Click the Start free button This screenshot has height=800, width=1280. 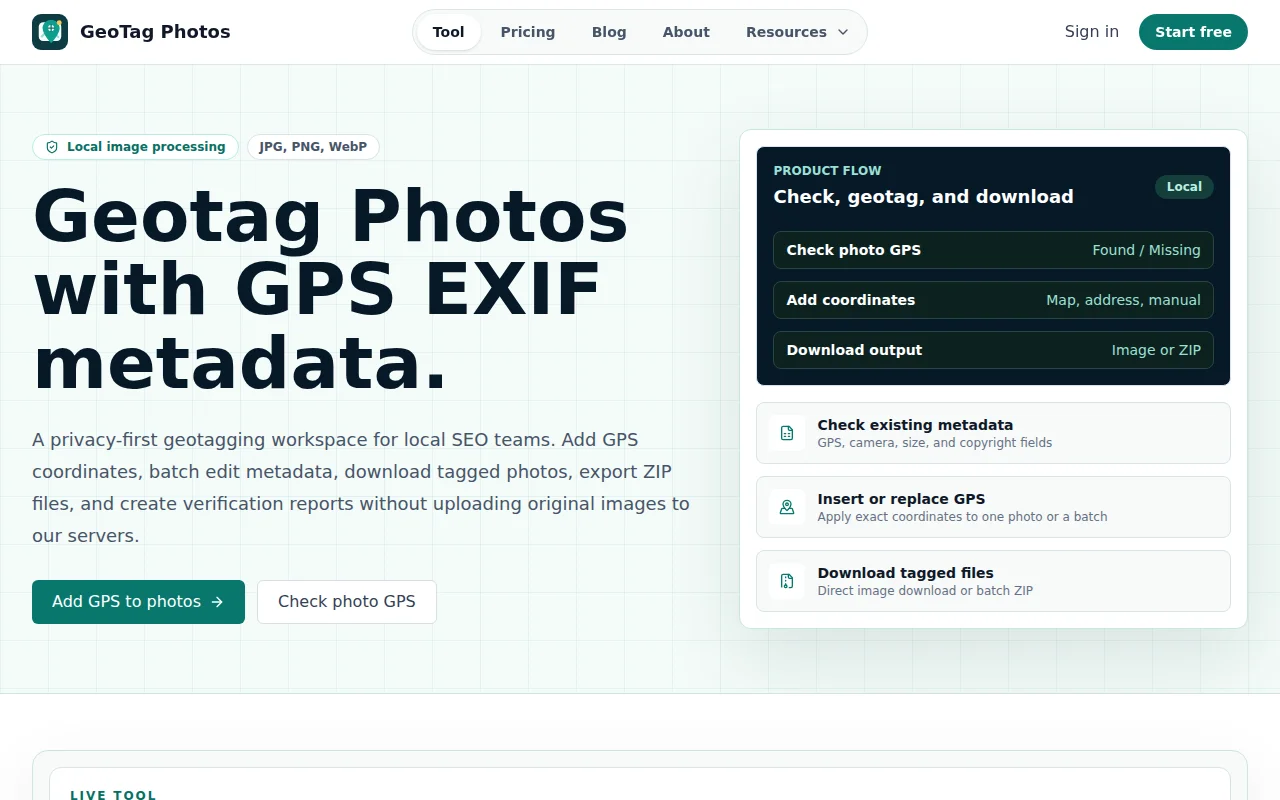1193,32
